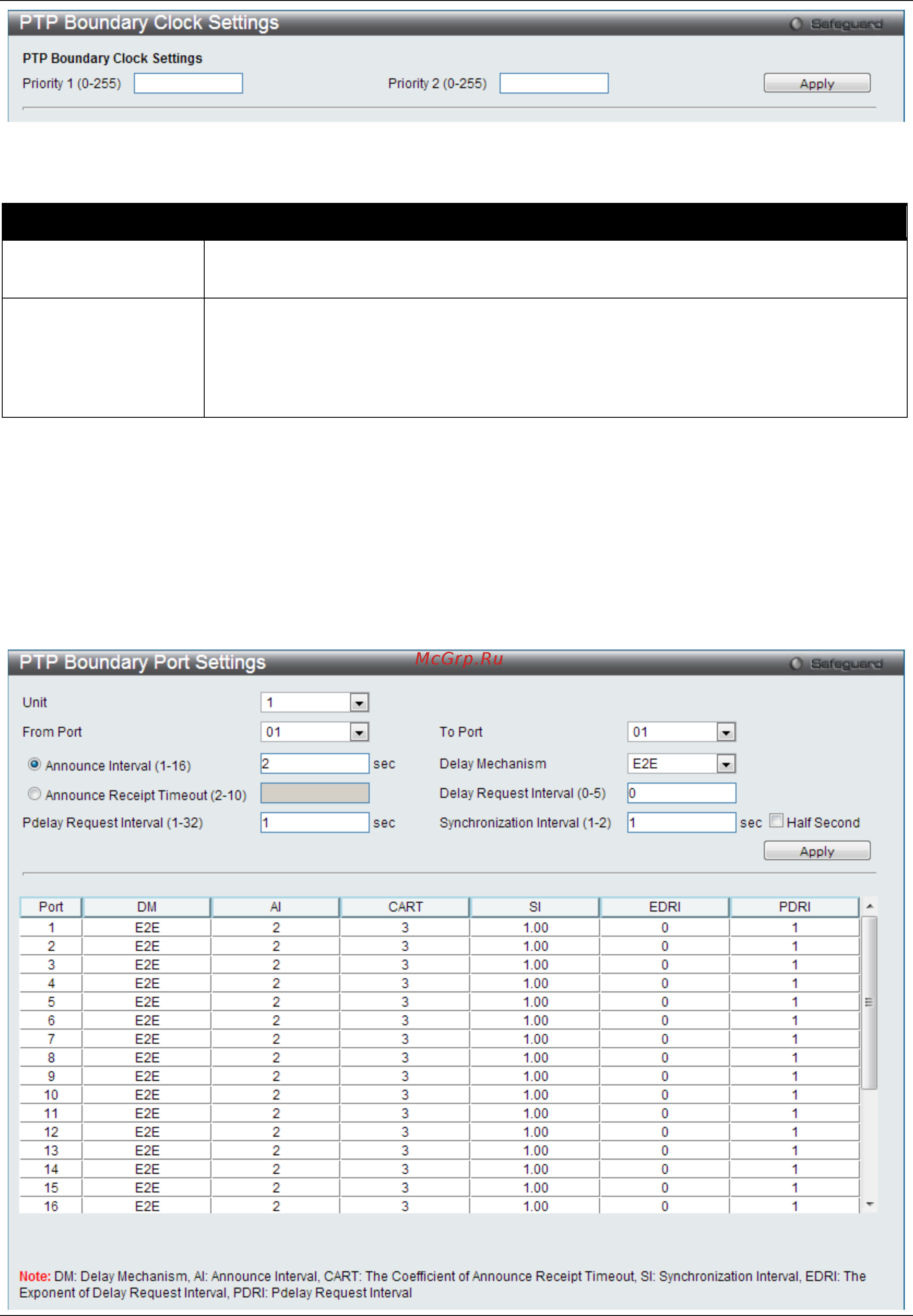This screenshot has width=913, height=1316.
Task: Select port number 10 in the table
Action: click(x=51, y=1095)
